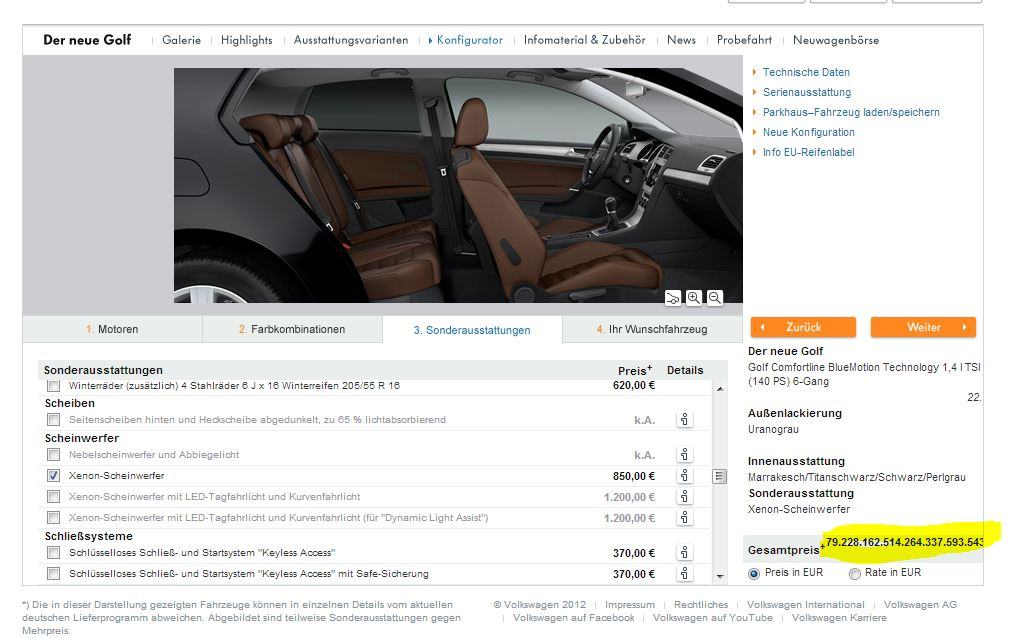Click the Gesamtpreis value
The width and height of the screenshot is (1035, 638).
pos(905,542)
